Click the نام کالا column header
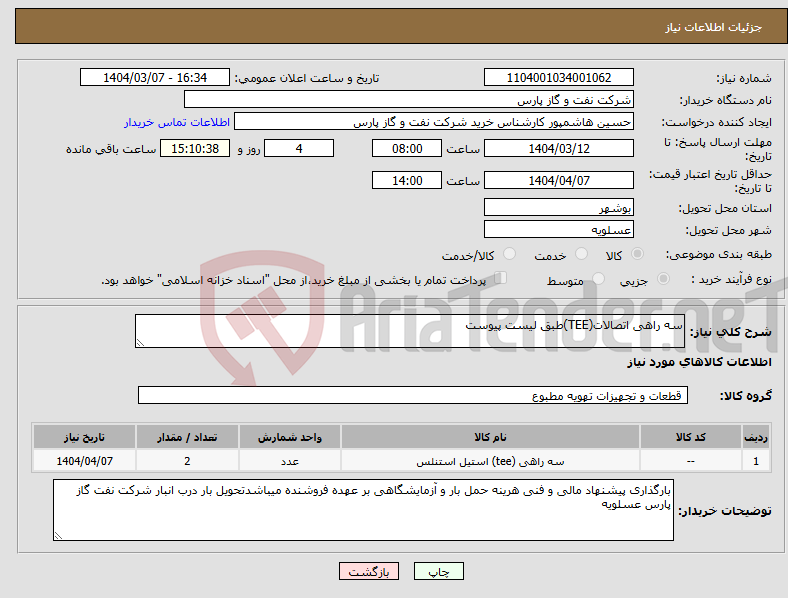The height and width of the screenshot is (598, 788). pyautogui.click(x=490, y=437)
